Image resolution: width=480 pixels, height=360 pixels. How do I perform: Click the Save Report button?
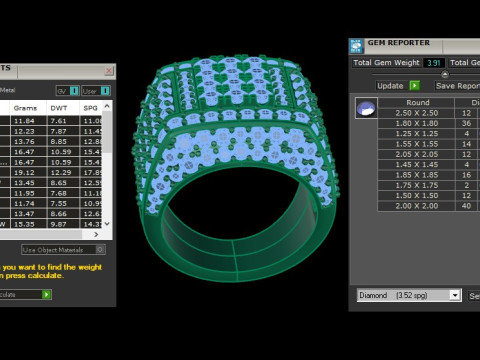[457, 86]
